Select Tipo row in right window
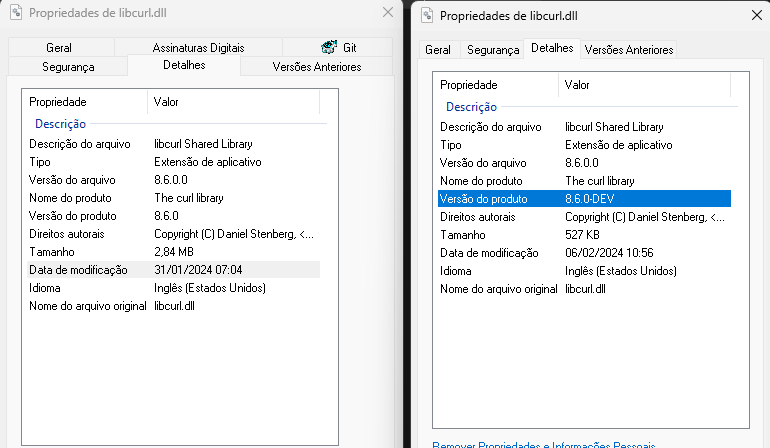770x448 pixels. click(x=584, y=145)
